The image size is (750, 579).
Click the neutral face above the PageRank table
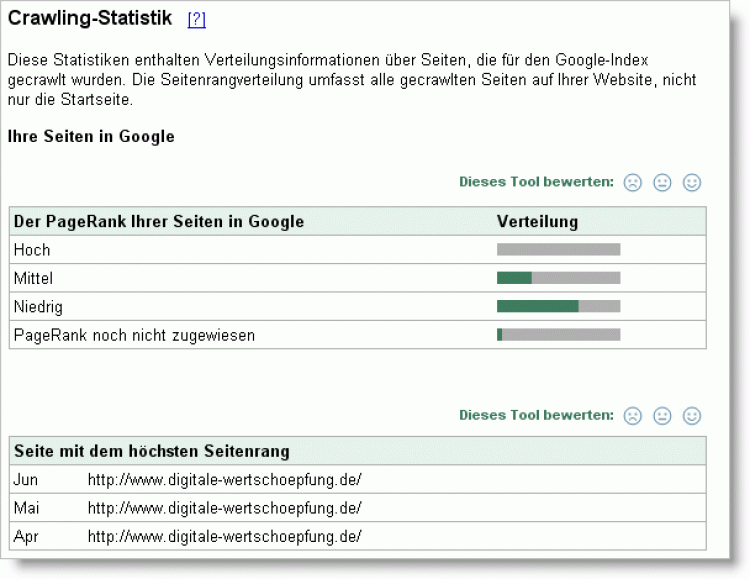(662, 183)
